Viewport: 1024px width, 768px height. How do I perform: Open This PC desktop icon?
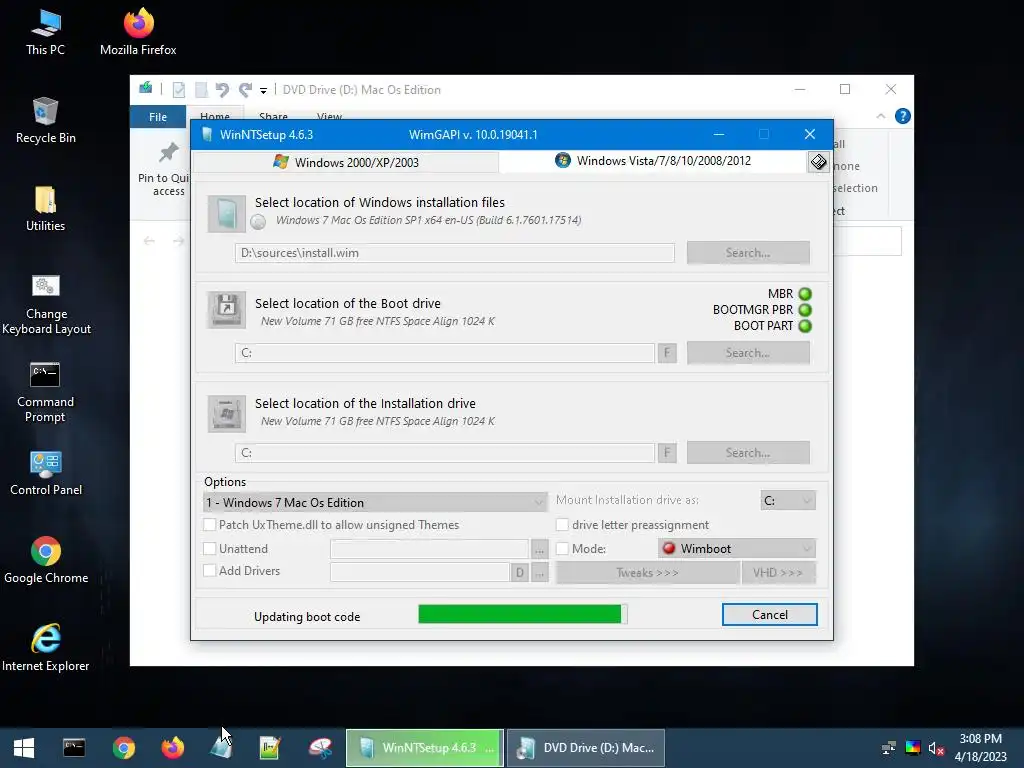(45, 33)
